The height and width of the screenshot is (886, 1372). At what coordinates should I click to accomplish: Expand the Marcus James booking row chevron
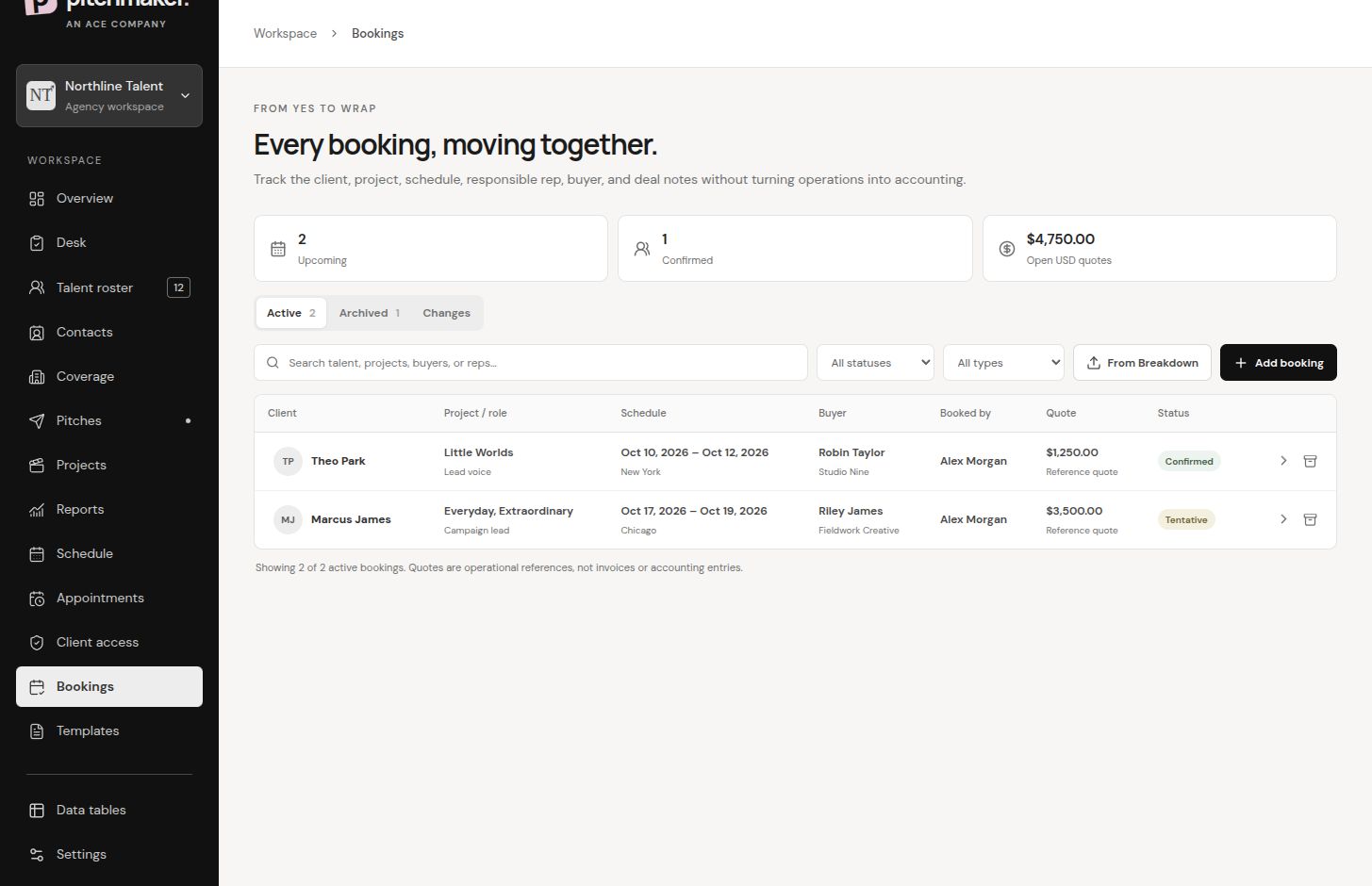pos(1283,519)
